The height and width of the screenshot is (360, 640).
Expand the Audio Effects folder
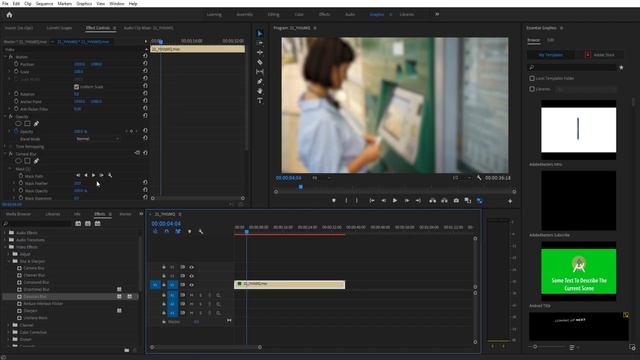point(5,233)
